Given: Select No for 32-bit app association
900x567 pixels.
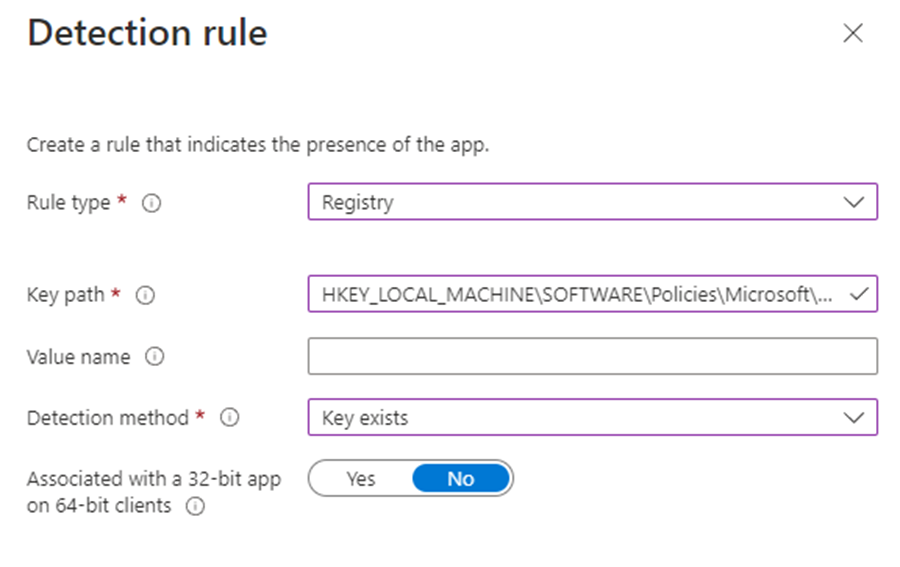Looking at the screenshot, I should tap(460, 479).
